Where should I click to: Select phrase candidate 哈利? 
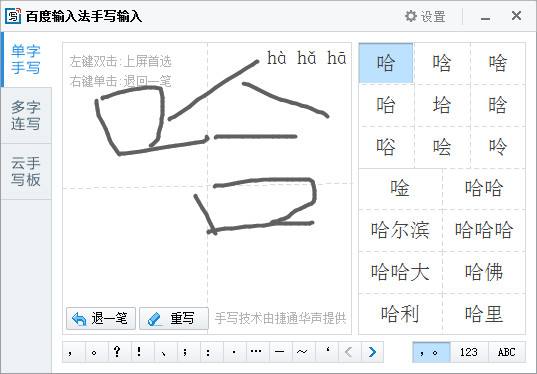click(400, 314)
